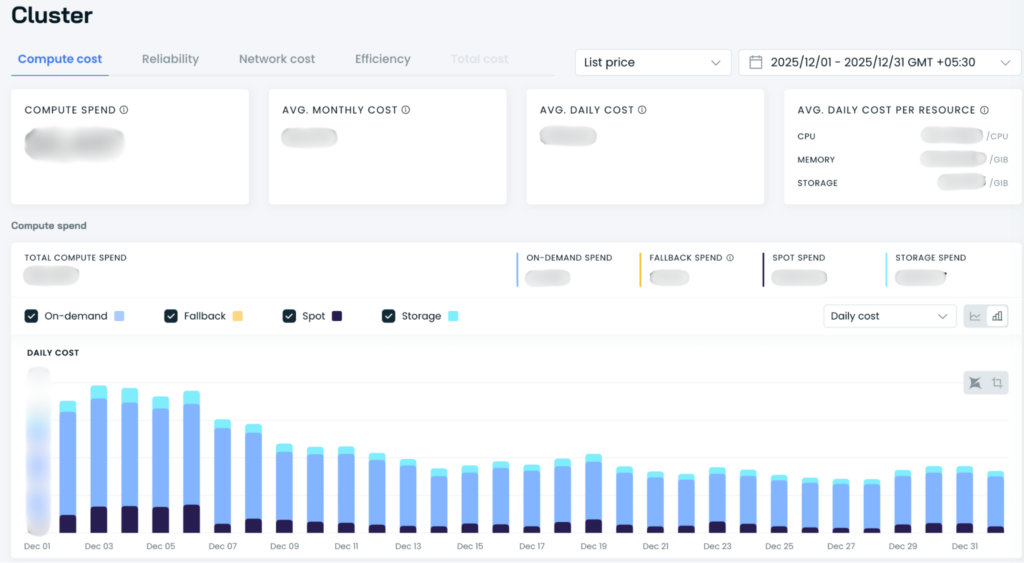Toggle the Fallback series checkbox
The image size is (1024, 563).
coord(171,316)
